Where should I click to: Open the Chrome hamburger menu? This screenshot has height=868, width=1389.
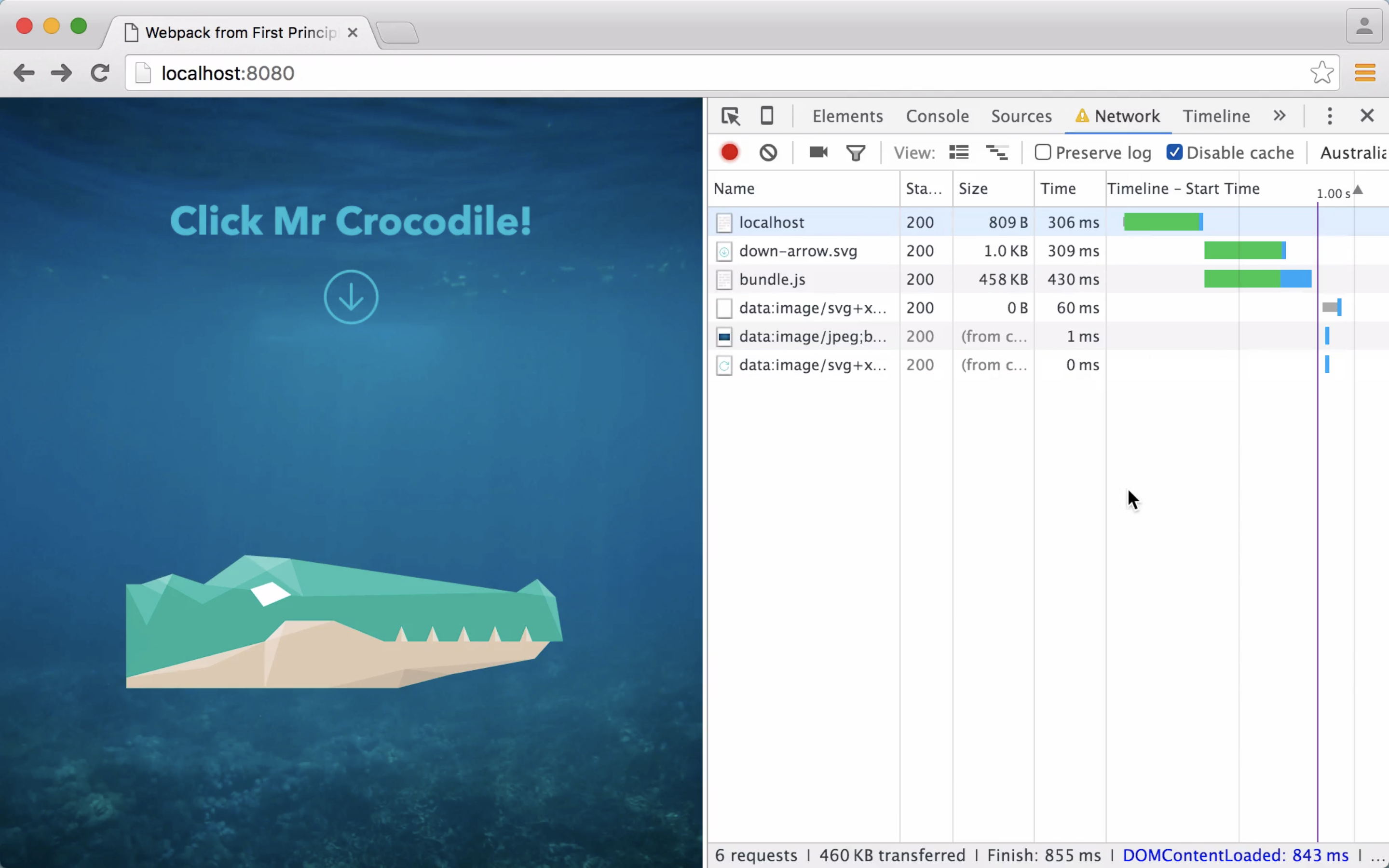[x=1365, y=73]
